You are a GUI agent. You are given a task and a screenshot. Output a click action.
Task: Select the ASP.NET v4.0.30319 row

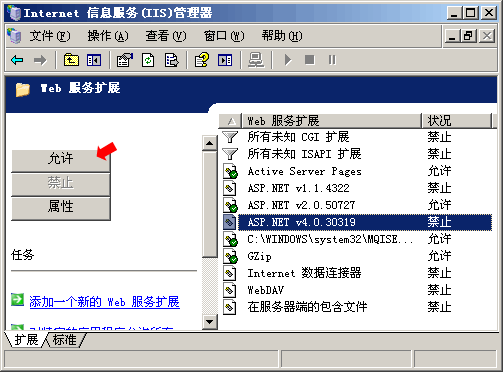[357, 222]
